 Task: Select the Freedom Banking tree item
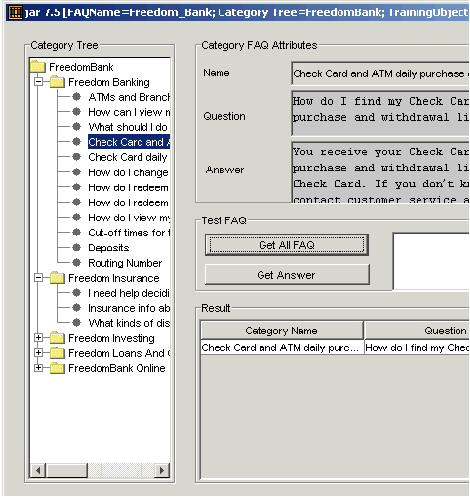click(109, 82)
